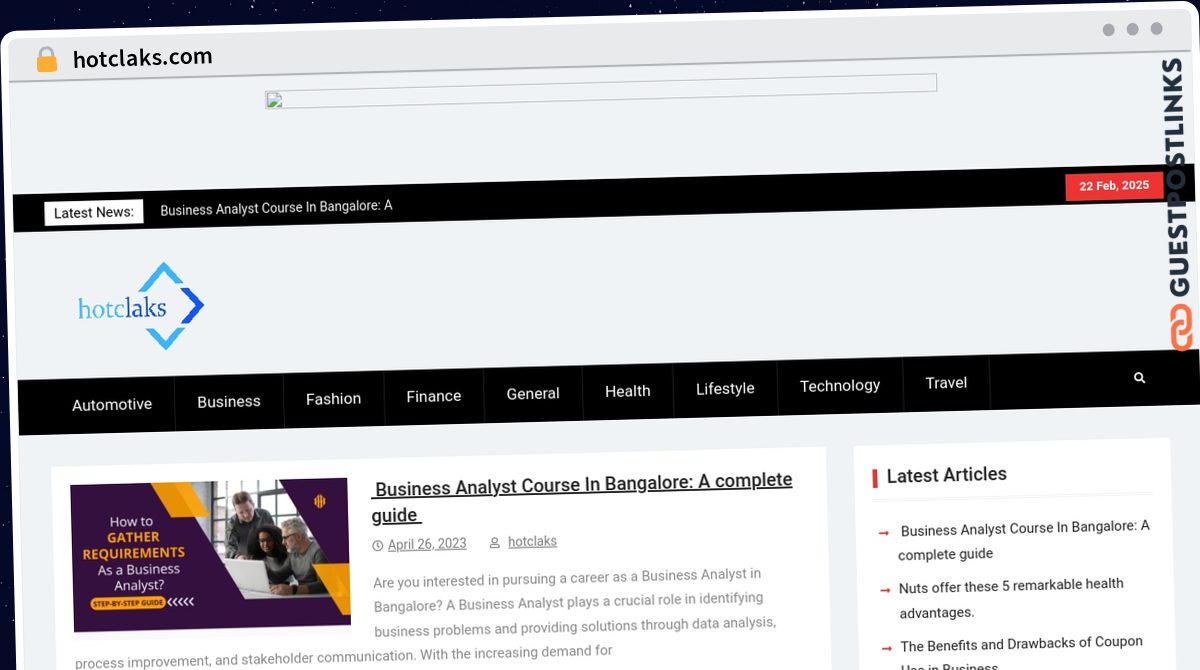Open the hotclaks author link
Image resolution: width=1200 pixels, height=670 pixels.
(x=532, y=541)
